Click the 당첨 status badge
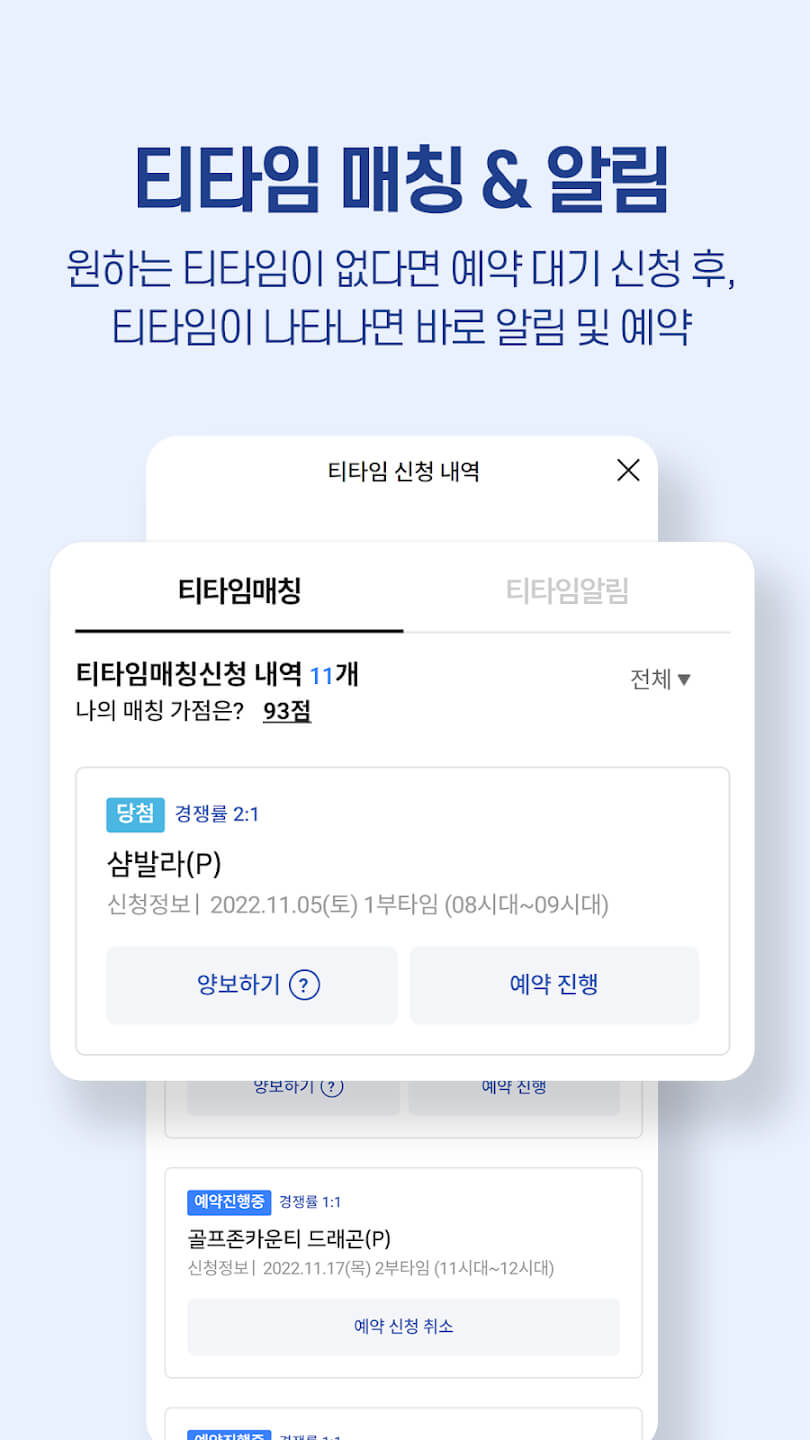The image size is (810, 1440). pyautogui.click(x=135, y=814)
